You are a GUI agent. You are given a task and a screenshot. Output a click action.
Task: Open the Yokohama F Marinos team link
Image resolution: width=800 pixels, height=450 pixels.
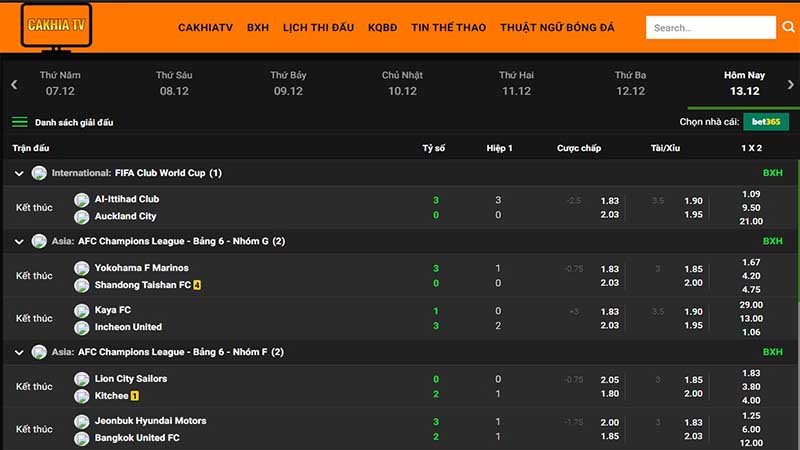(x=141, y=268)
